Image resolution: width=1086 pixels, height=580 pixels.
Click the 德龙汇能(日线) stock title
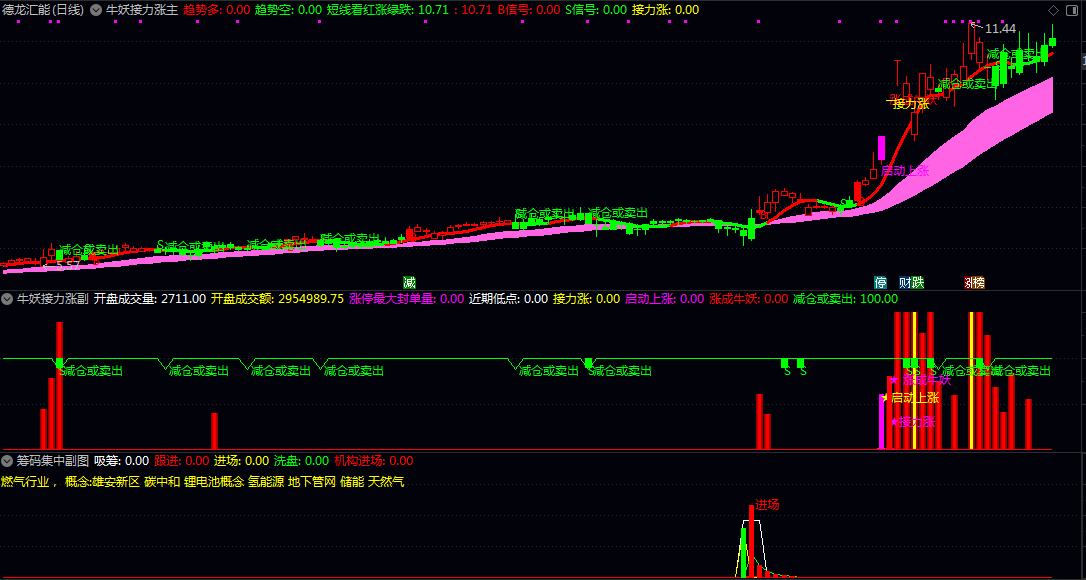pos(43,10)
